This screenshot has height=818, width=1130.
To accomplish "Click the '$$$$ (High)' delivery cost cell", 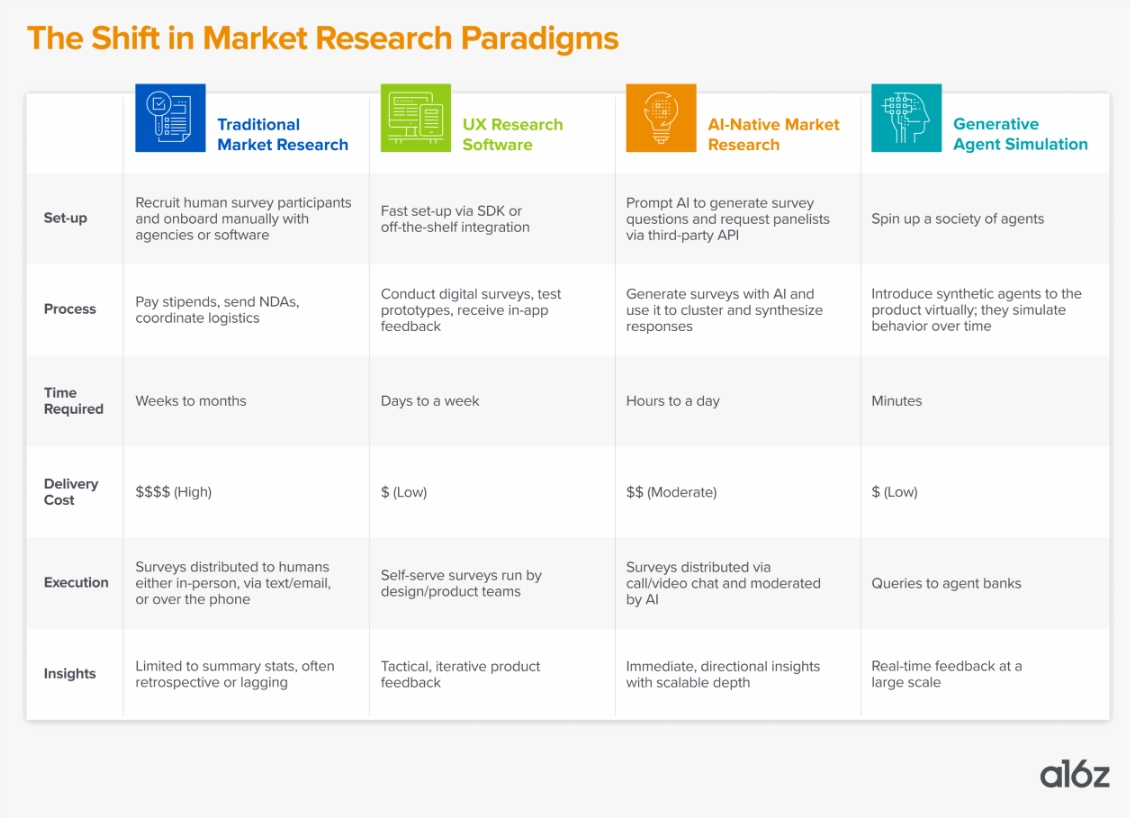I will [174, 492].
